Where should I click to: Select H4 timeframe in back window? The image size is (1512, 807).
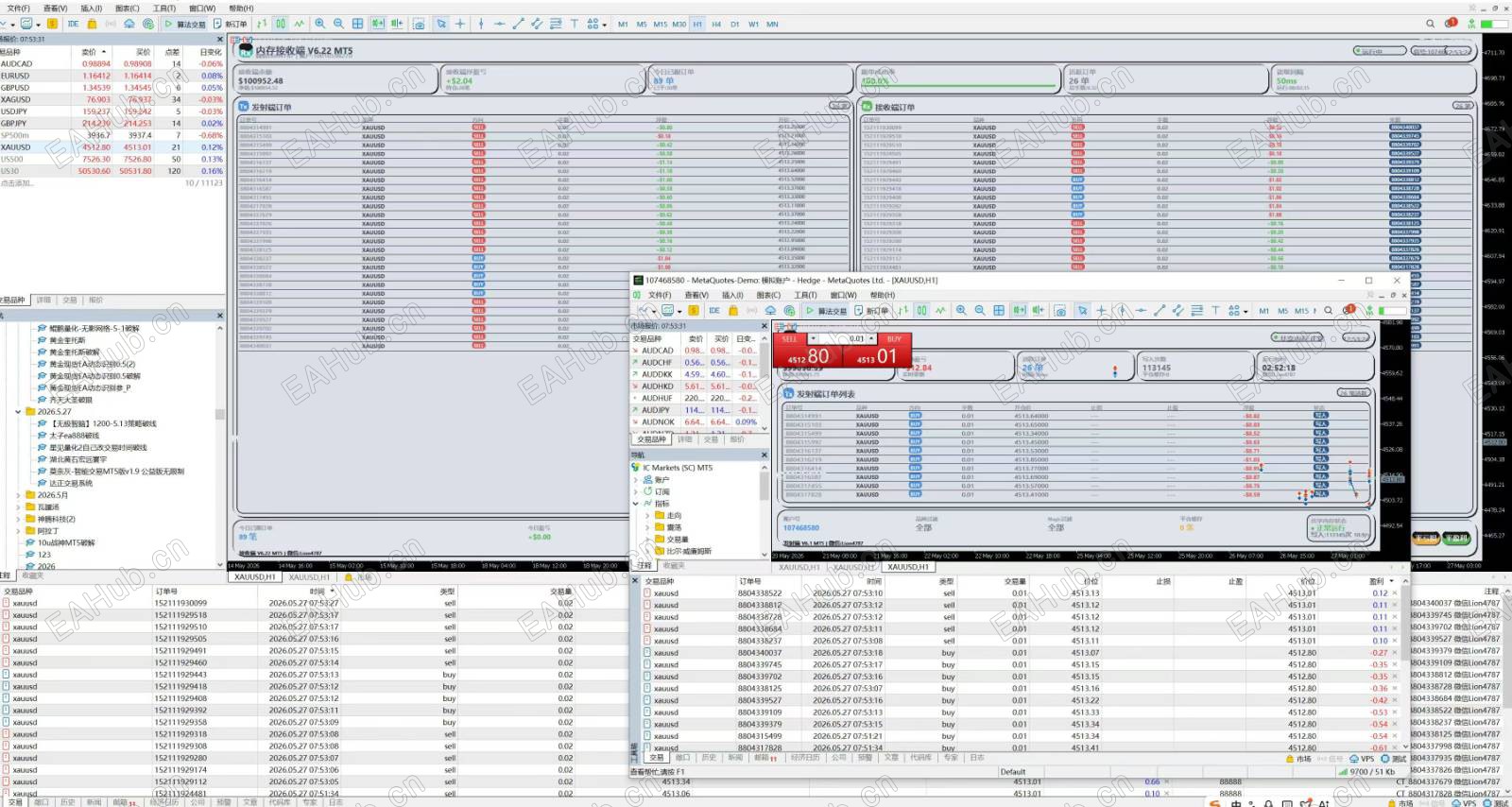coord(716,24)
